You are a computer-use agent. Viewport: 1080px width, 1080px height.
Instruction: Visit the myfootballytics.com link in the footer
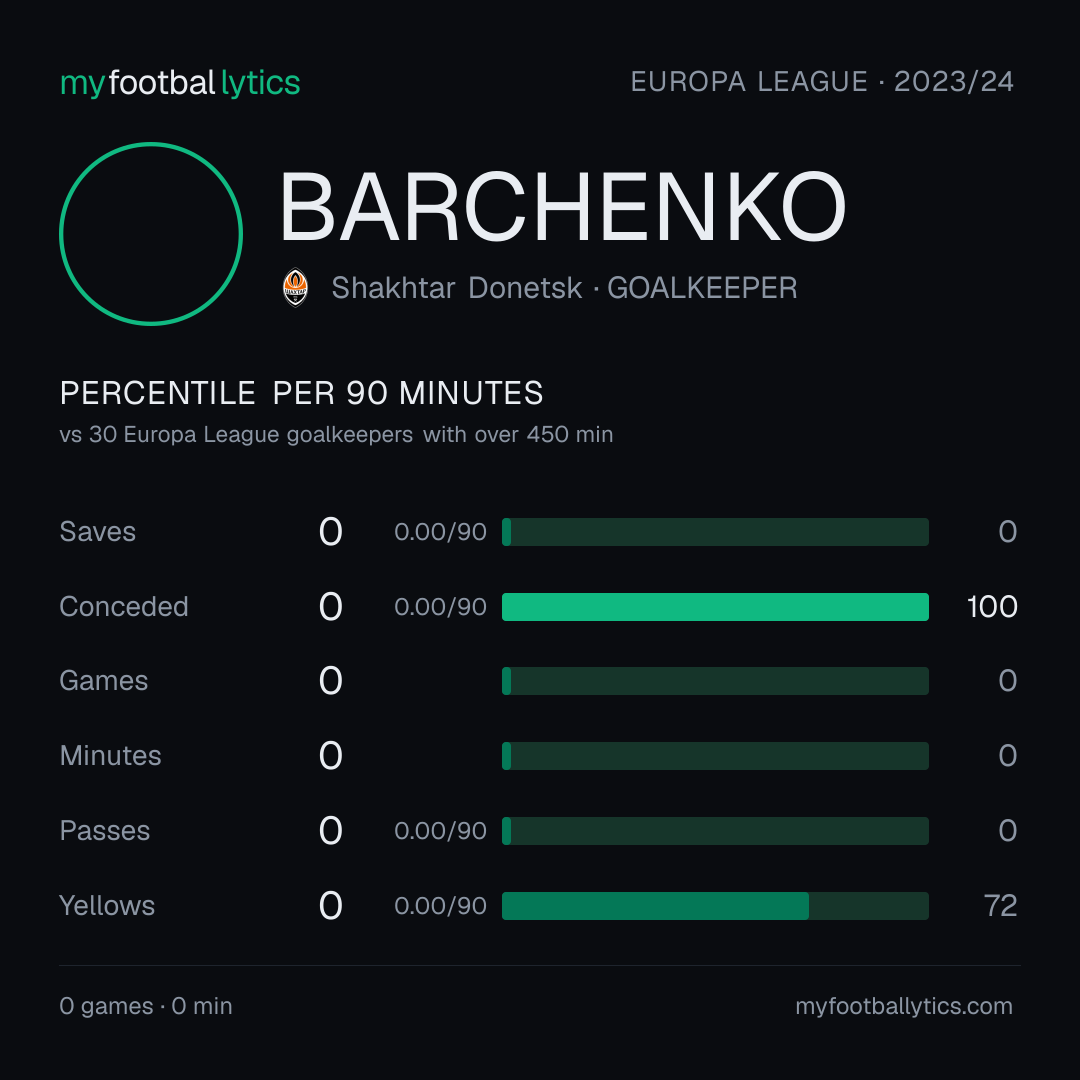pos(904,1006)
